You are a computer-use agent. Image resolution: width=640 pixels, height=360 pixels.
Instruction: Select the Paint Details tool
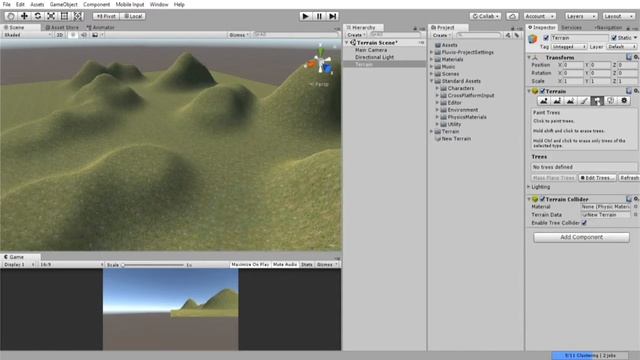[x=611, y=101]
